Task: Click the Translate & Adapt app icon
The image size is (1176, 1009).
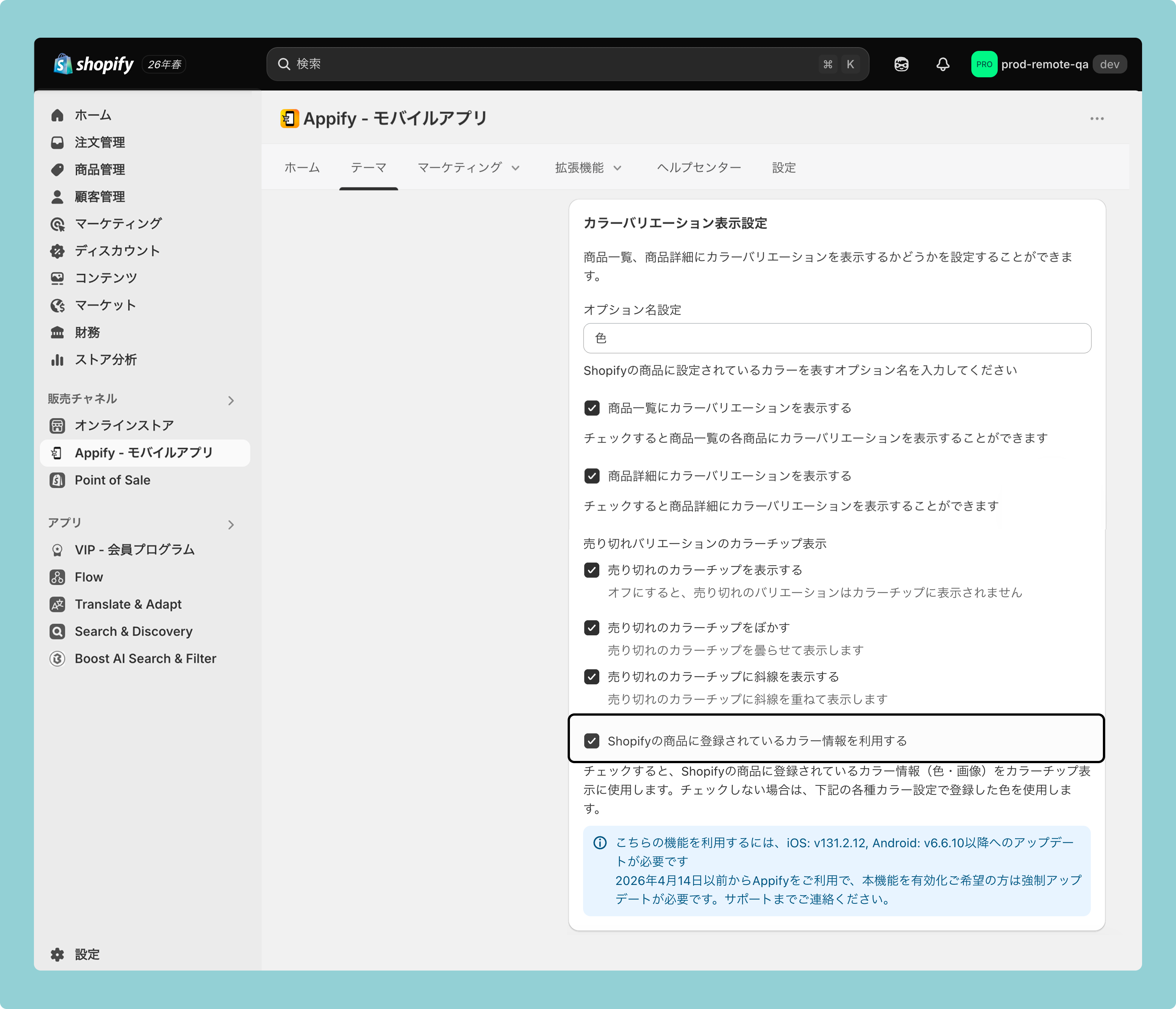Action: (x=57, y=604)
